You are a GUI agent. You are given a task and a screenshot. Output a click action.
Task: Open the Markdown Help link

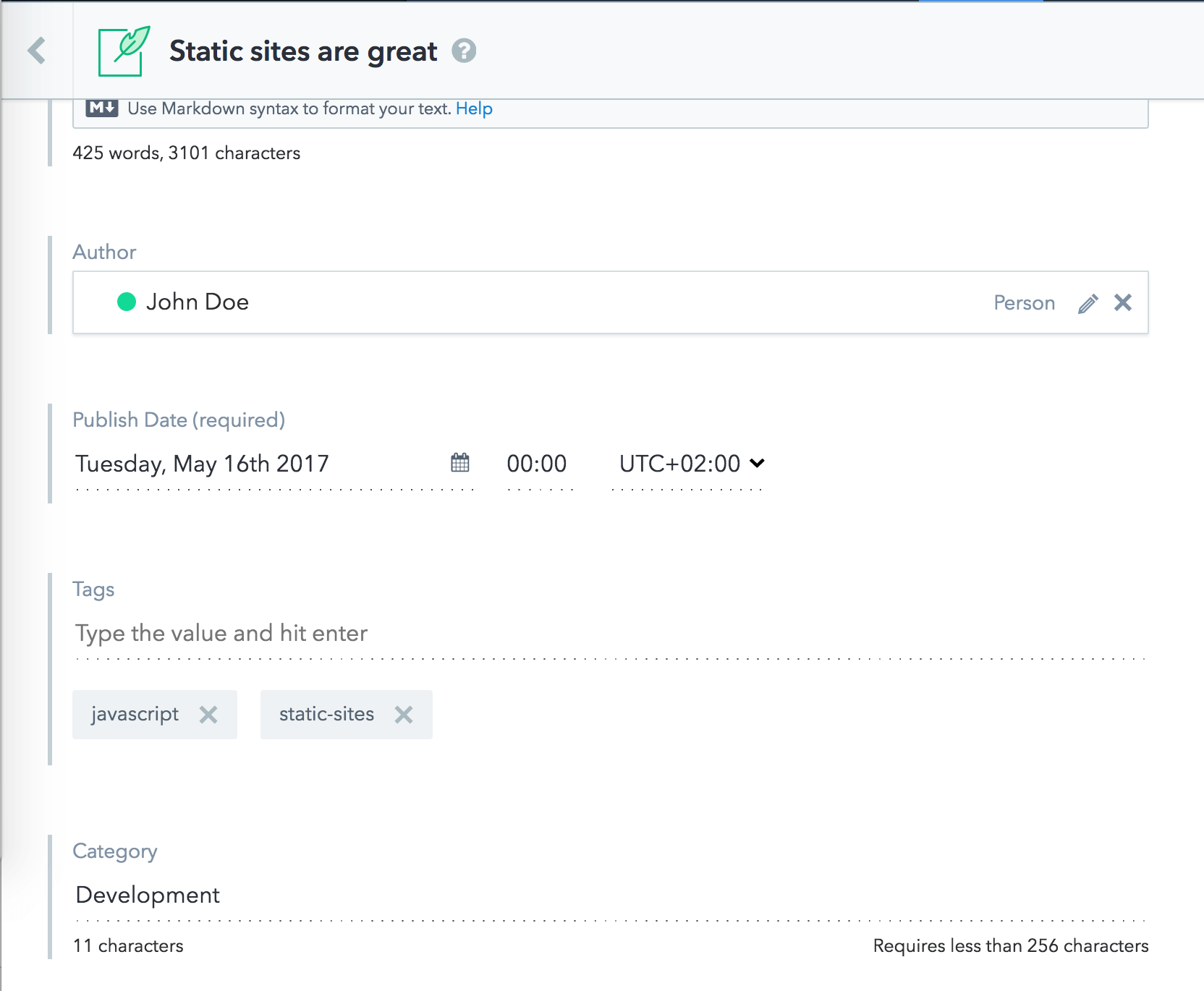(x=474, y=109)
